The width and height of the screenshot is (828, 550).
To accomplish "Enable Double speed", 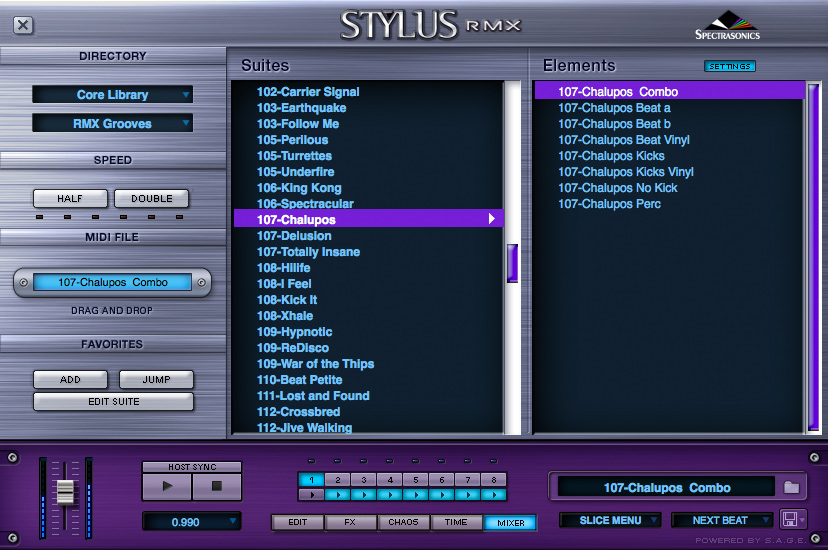I will click(151, 198).
